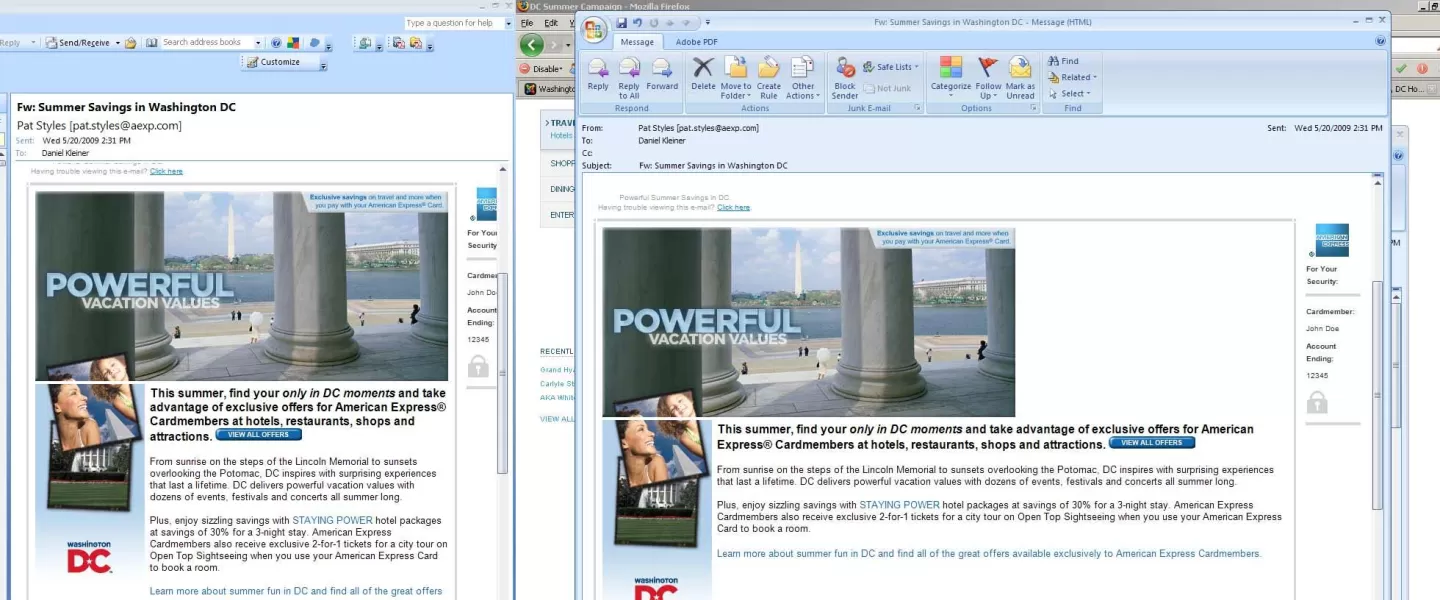Switch to the Adobe PDF tab
The height and width of the screenshot is (600, 1440).
696,42
